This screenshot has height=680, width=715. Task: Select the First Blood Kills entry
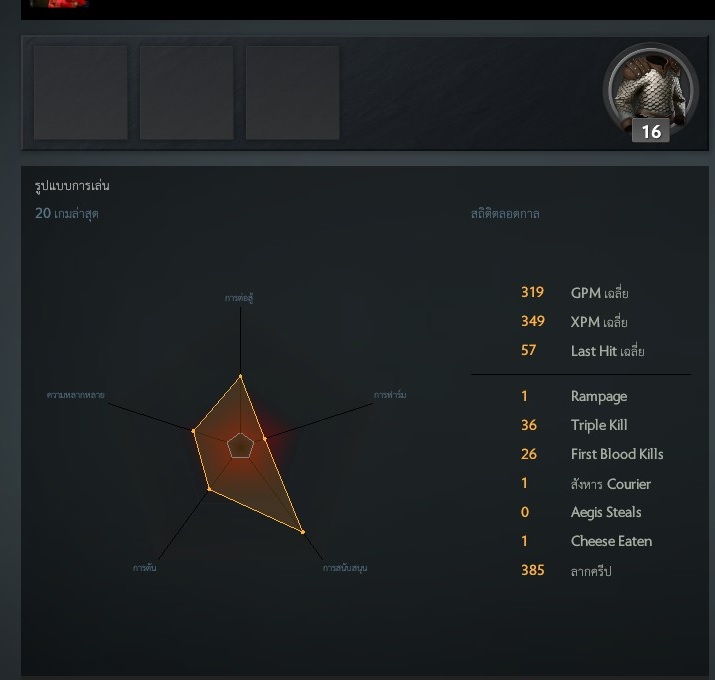(x=592, y=454)
